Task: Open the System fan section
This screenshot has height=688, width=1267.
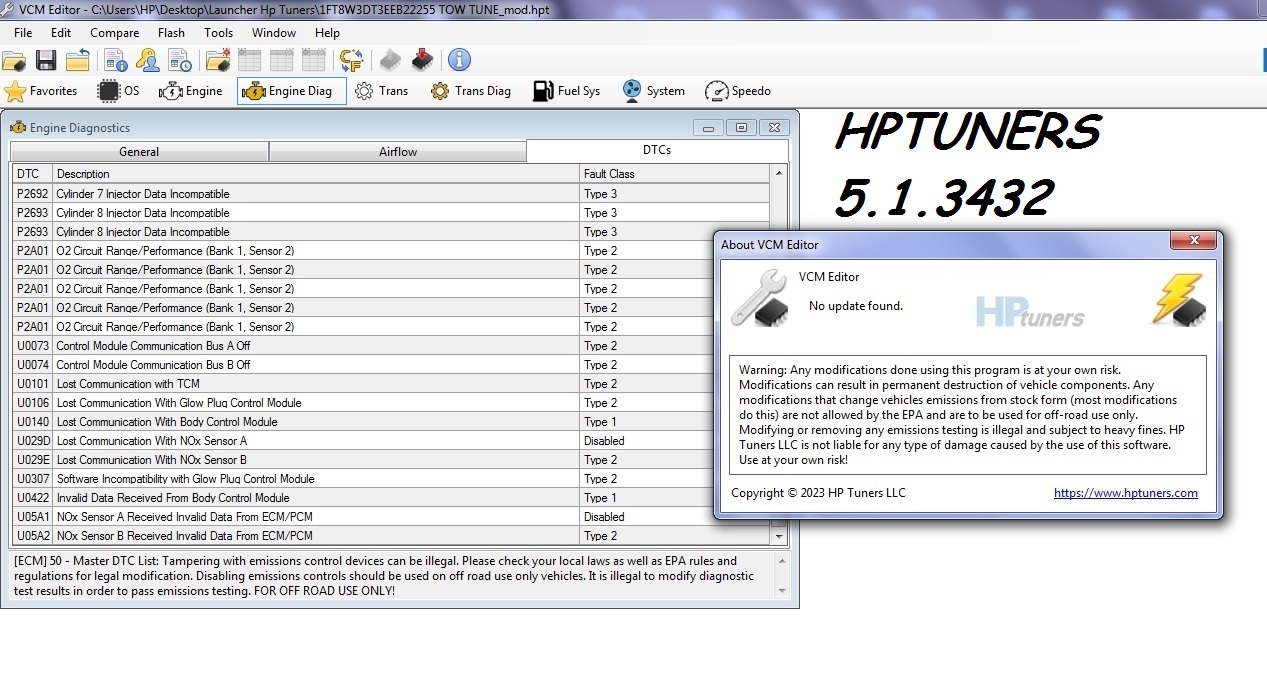Action: coord(653,91)
